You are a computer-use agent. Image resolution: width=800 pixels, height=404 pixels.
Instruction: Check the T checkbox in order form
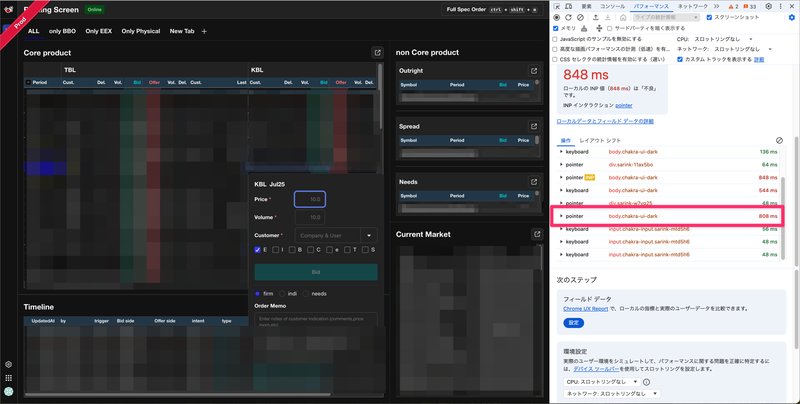pyautogui.click(x=347, y=250)
